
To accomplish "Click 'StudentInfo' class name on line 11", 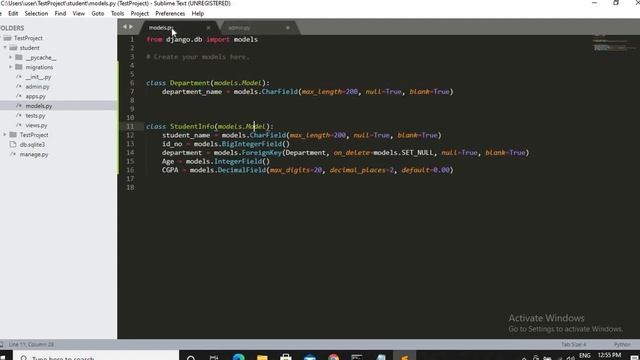I will pos(192,127).
